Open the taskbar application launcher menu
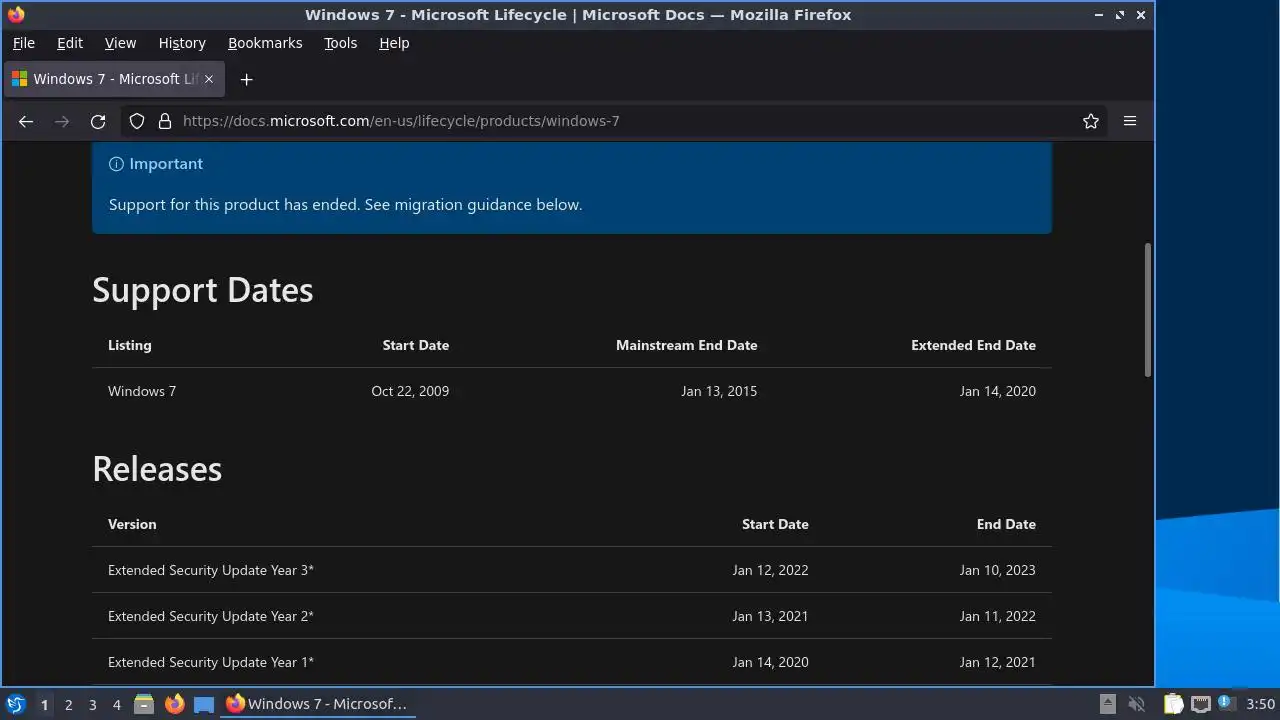The height and width of the screenshot is (720, 1280). pyautogui.click(x=16, y=704)
